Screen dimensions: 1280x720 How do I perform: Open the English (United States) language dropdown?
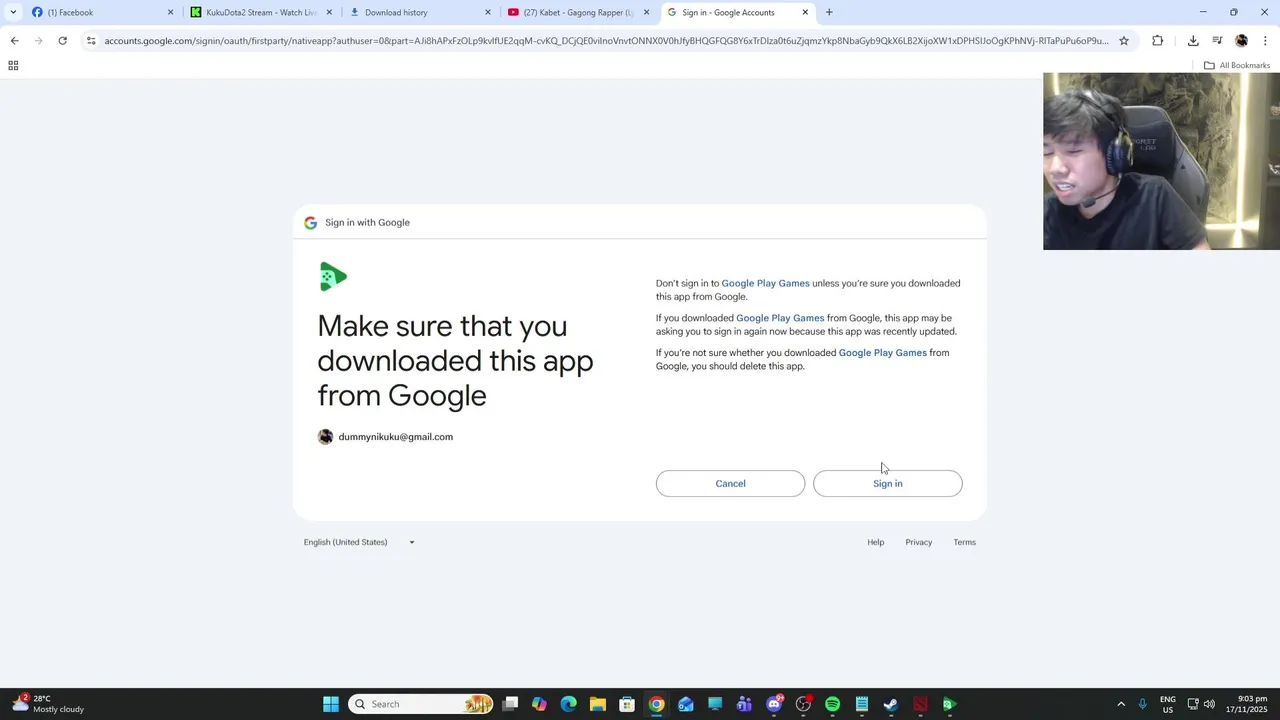click(359, 542)
